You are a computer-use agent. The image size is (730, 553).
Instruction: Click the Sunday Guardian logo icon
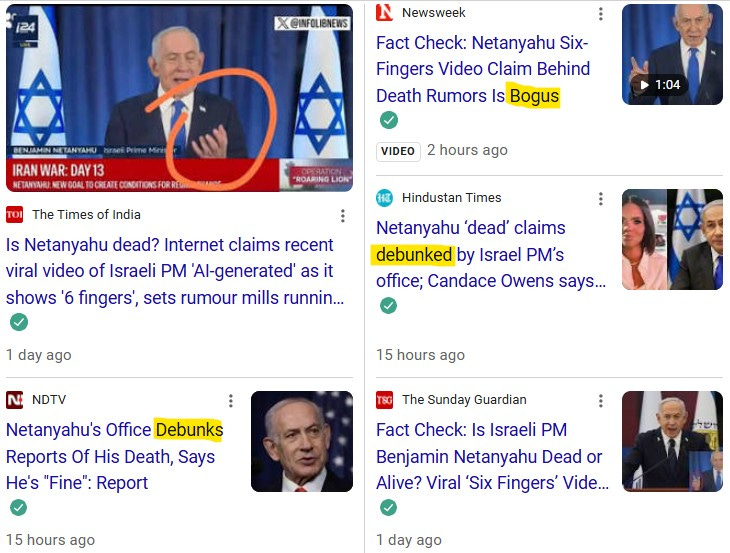point(384,400)
